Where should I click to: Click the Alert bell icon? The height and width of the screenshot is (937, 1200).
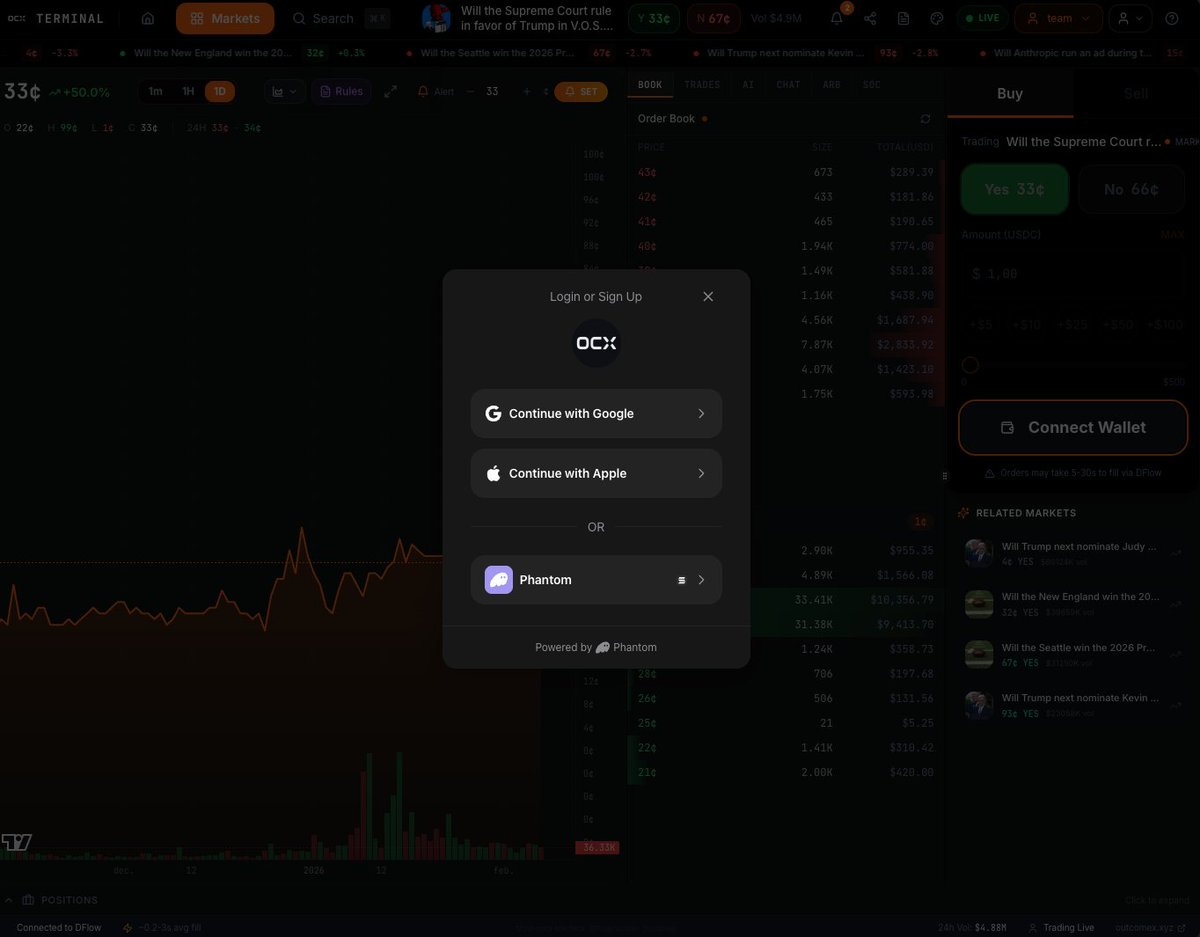[423, 91]
